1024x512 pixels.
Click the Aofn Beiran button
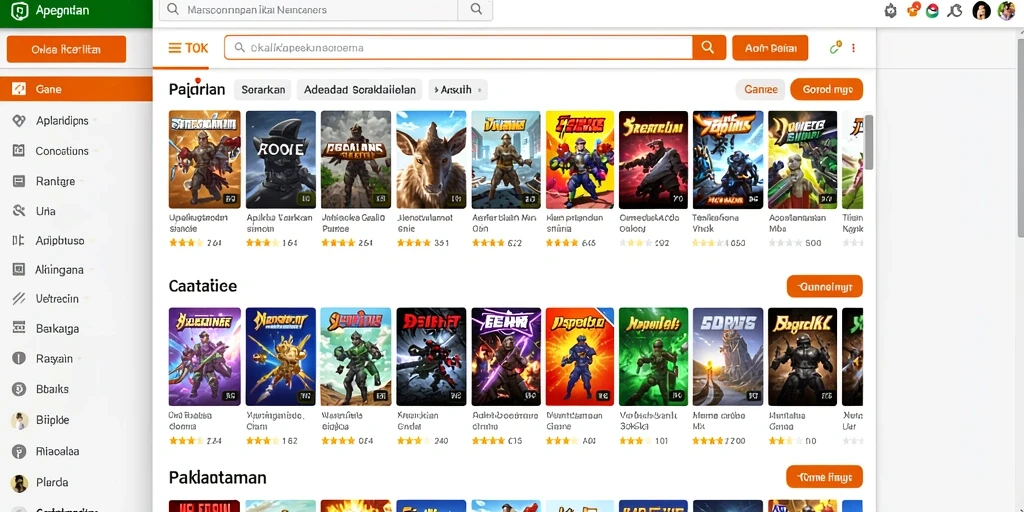point(770,48)
